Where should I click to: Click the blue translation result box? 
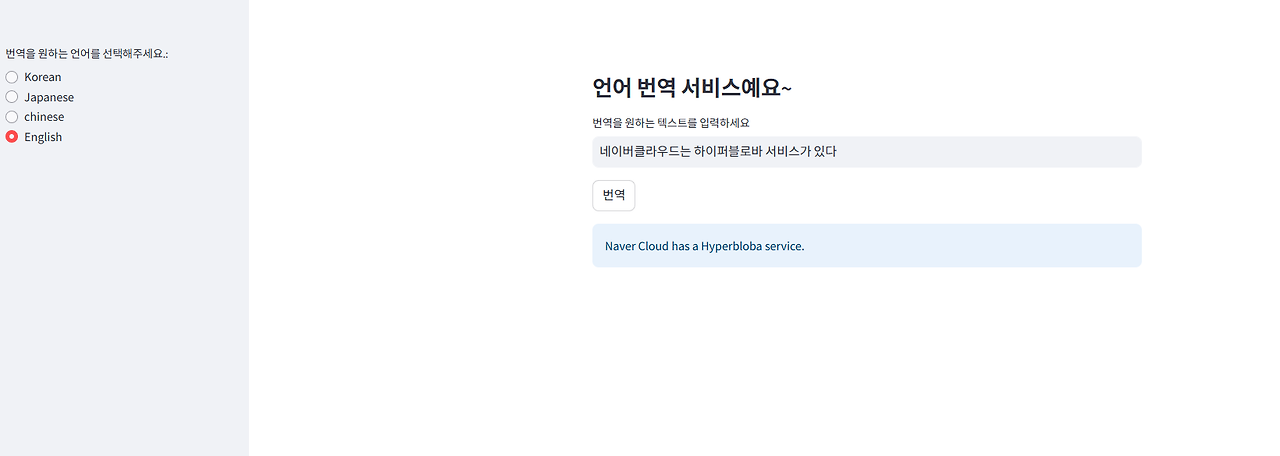tap(867, 246)
